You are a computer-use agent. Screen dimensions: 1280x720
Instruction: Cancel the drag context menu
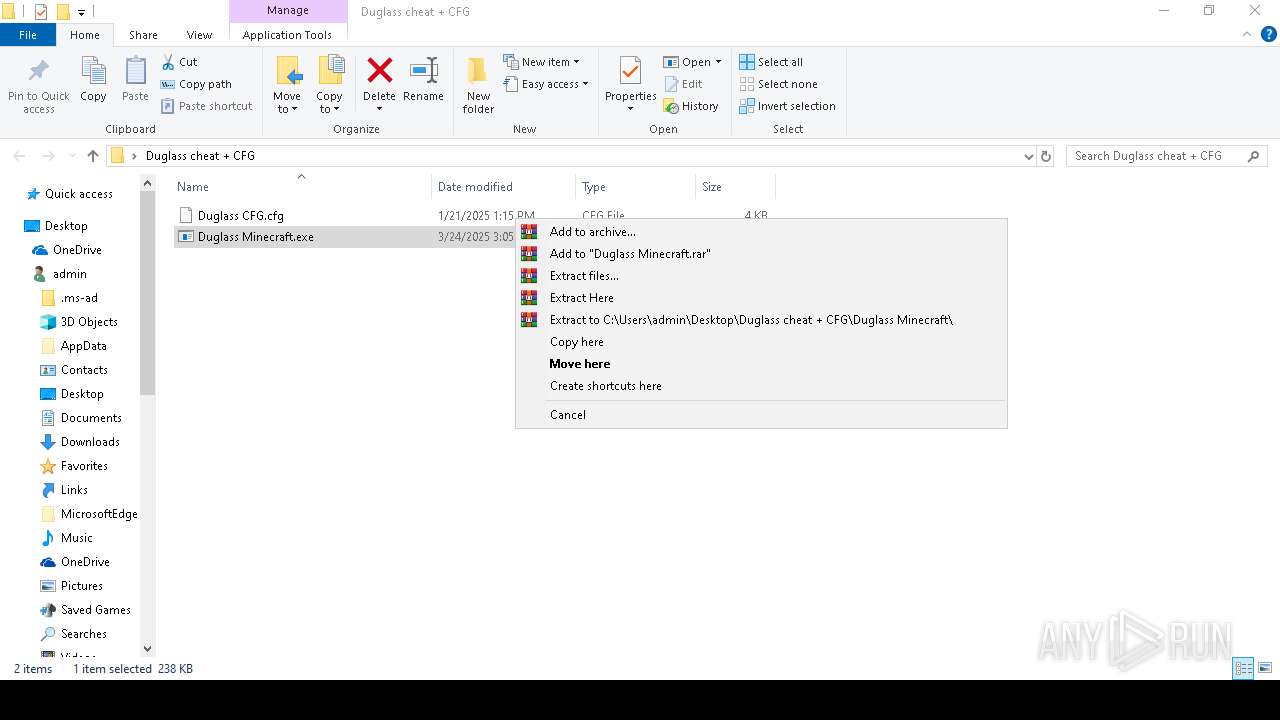coord(761,415)
